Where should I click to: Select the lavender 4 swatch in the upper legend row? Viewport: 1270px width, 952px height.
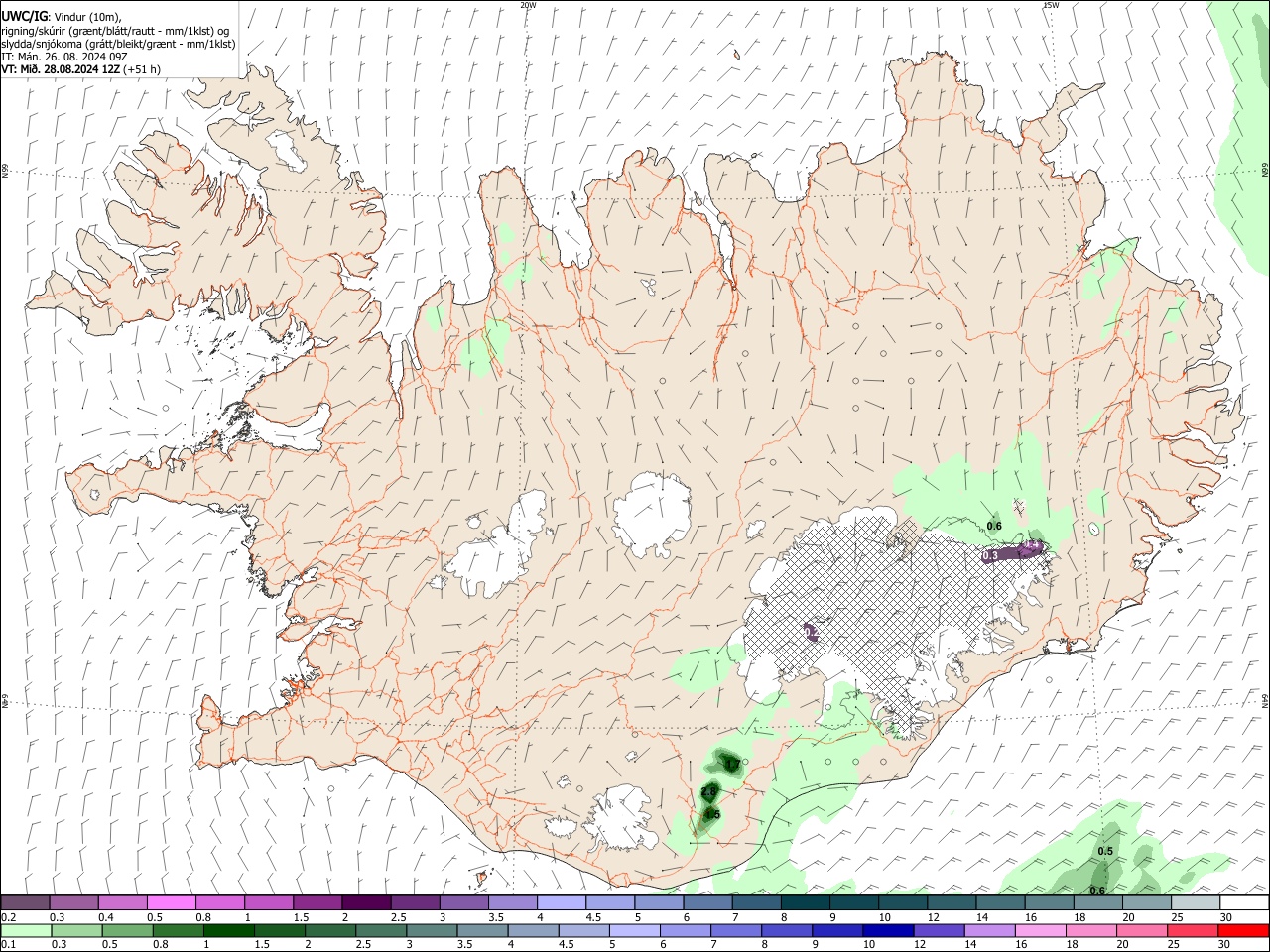[x=561, y=902]
